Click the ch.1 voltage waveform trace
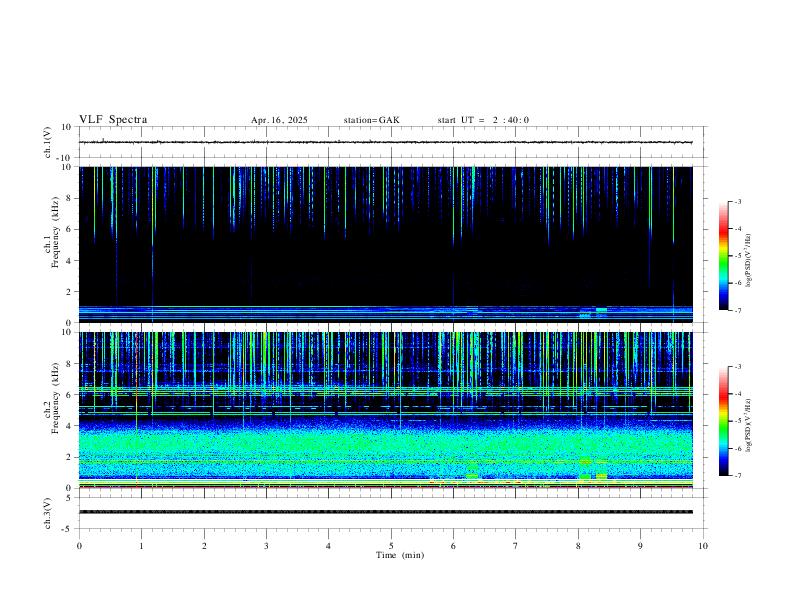Screen dimensions: 792x612 (386, 142)
